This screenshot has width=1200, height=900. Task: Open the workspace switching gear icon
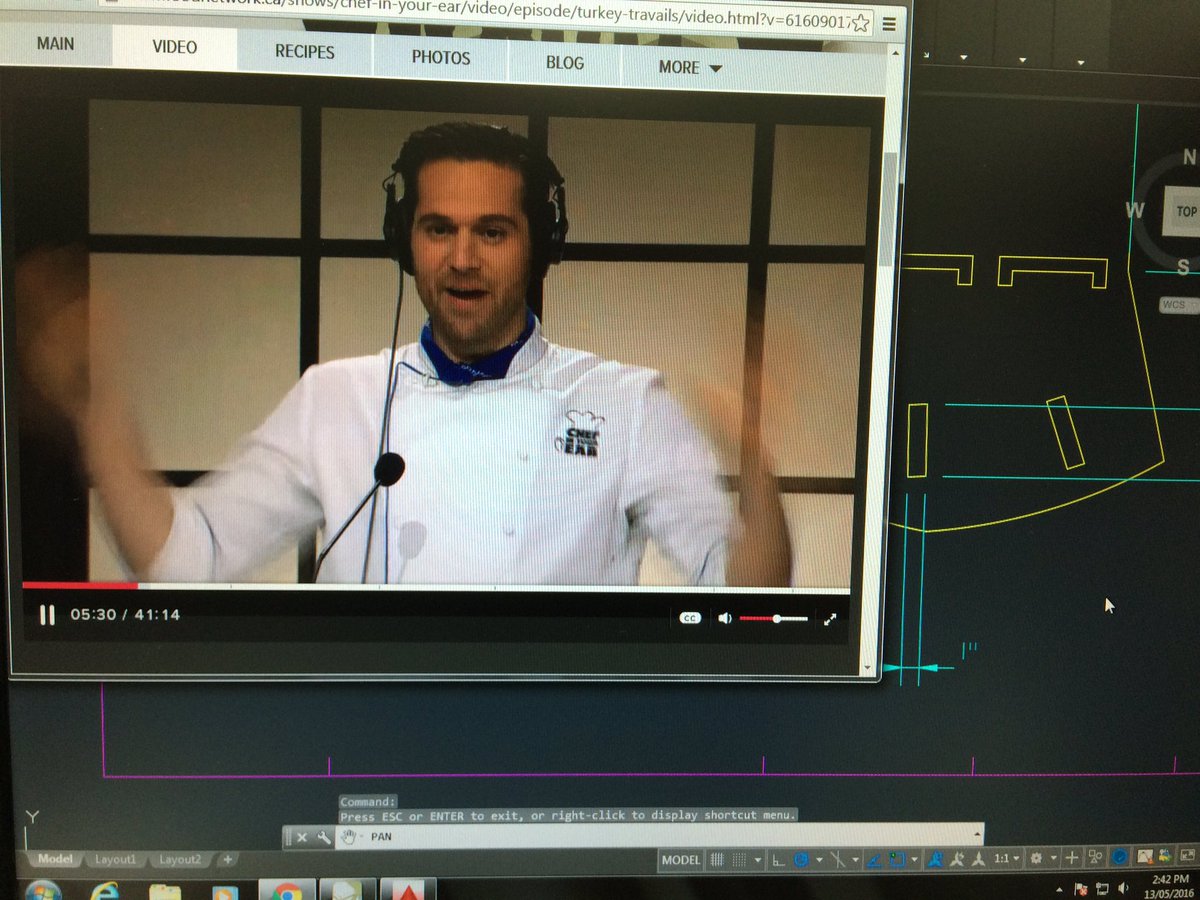coord(1037,859)
